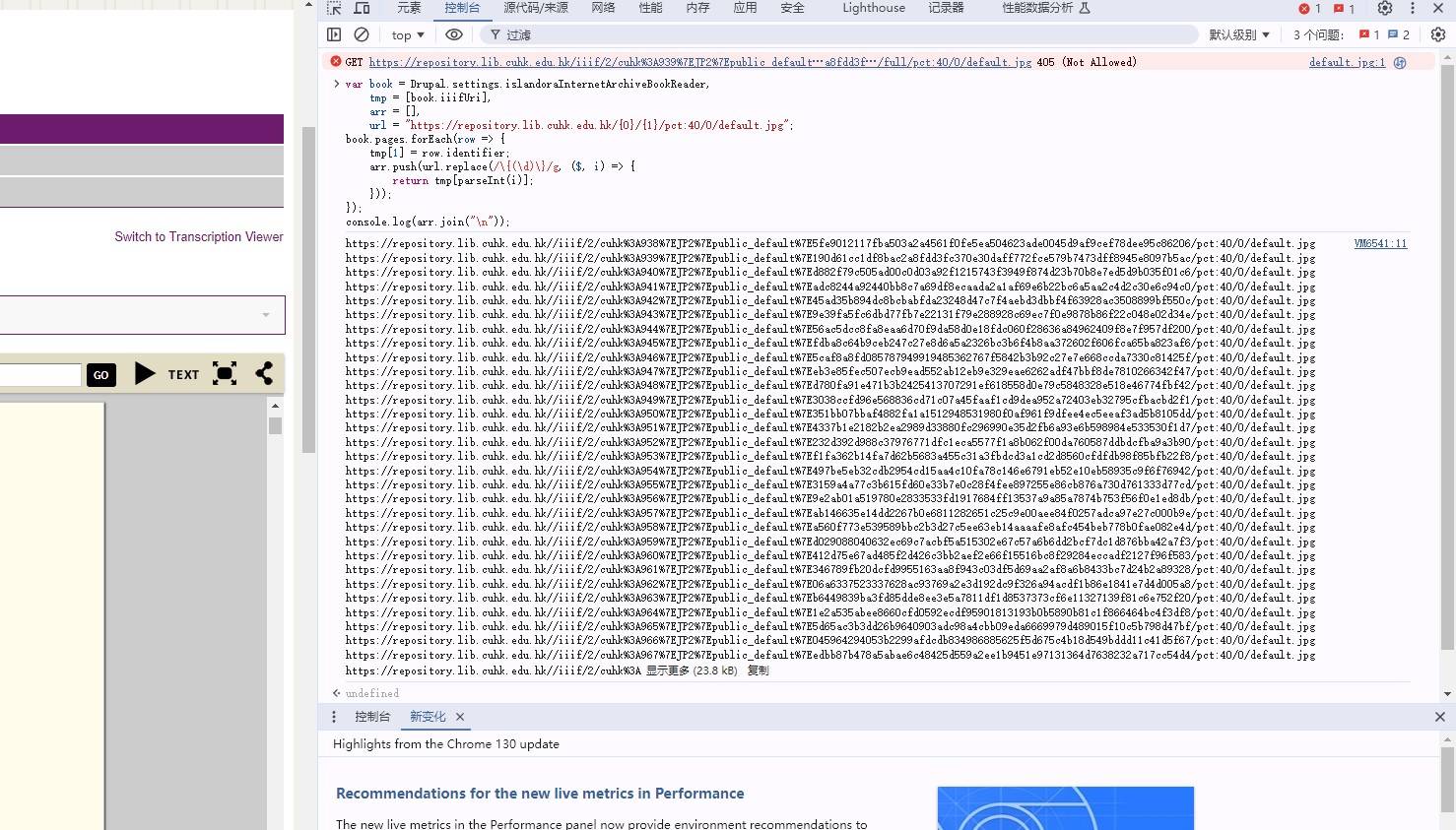Click Switch to Transcription Viewer link

coord(199,236)
